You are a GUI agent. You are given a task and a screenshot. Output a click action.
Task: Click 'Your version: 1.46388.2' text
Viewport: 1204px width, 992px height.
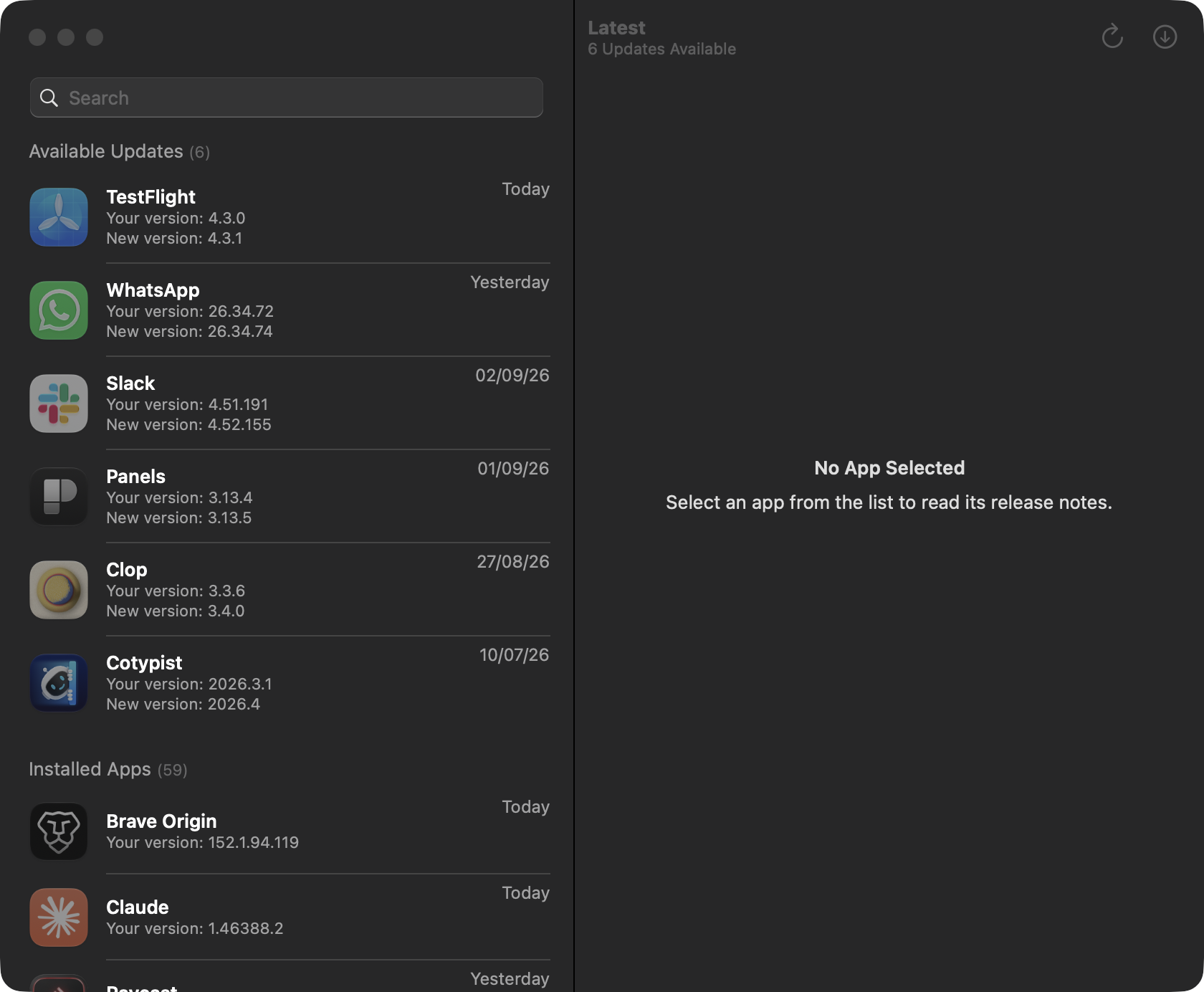(x=195, y=928)
